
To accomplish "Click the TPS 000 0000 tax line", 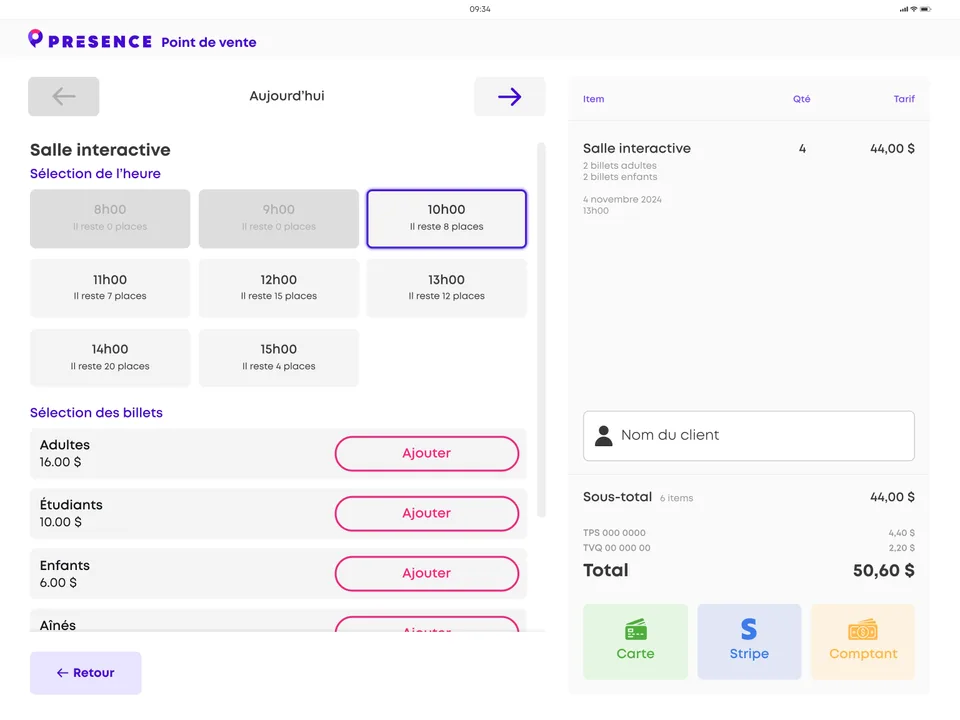I will pos(614,533).
